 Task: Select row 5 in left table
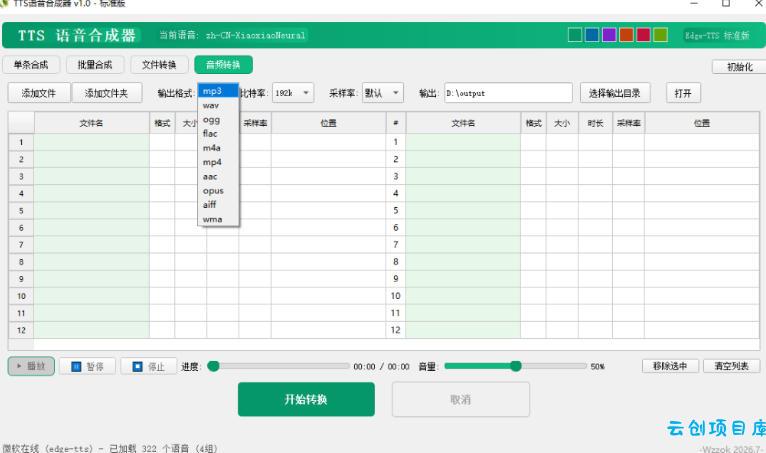(x=21, y=211)
